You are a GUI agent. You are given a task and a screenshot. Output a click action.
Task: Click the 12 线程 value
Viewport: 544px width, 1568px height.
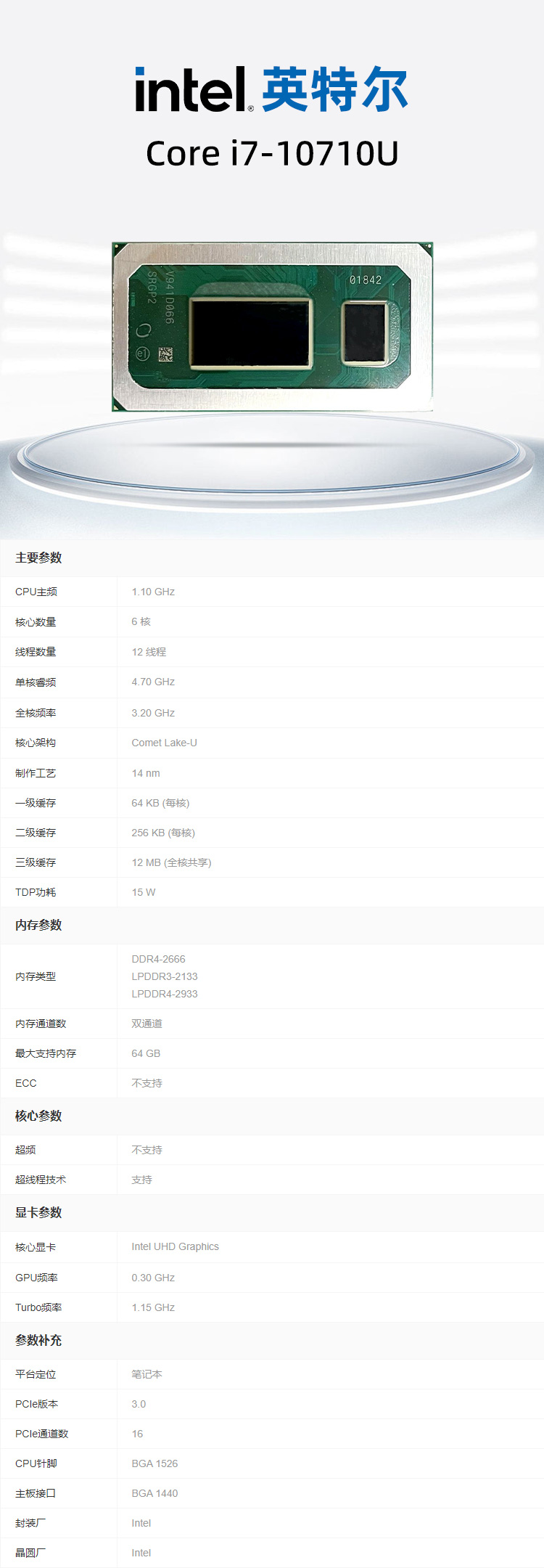pos(149,652)
